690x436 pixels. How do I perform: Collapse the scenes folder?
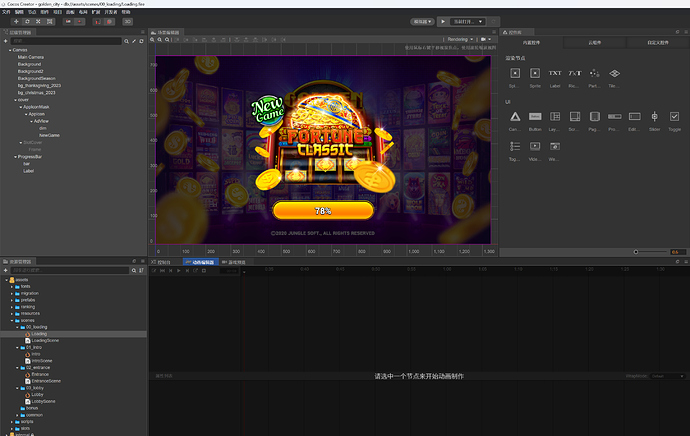(x=12, y=321)
